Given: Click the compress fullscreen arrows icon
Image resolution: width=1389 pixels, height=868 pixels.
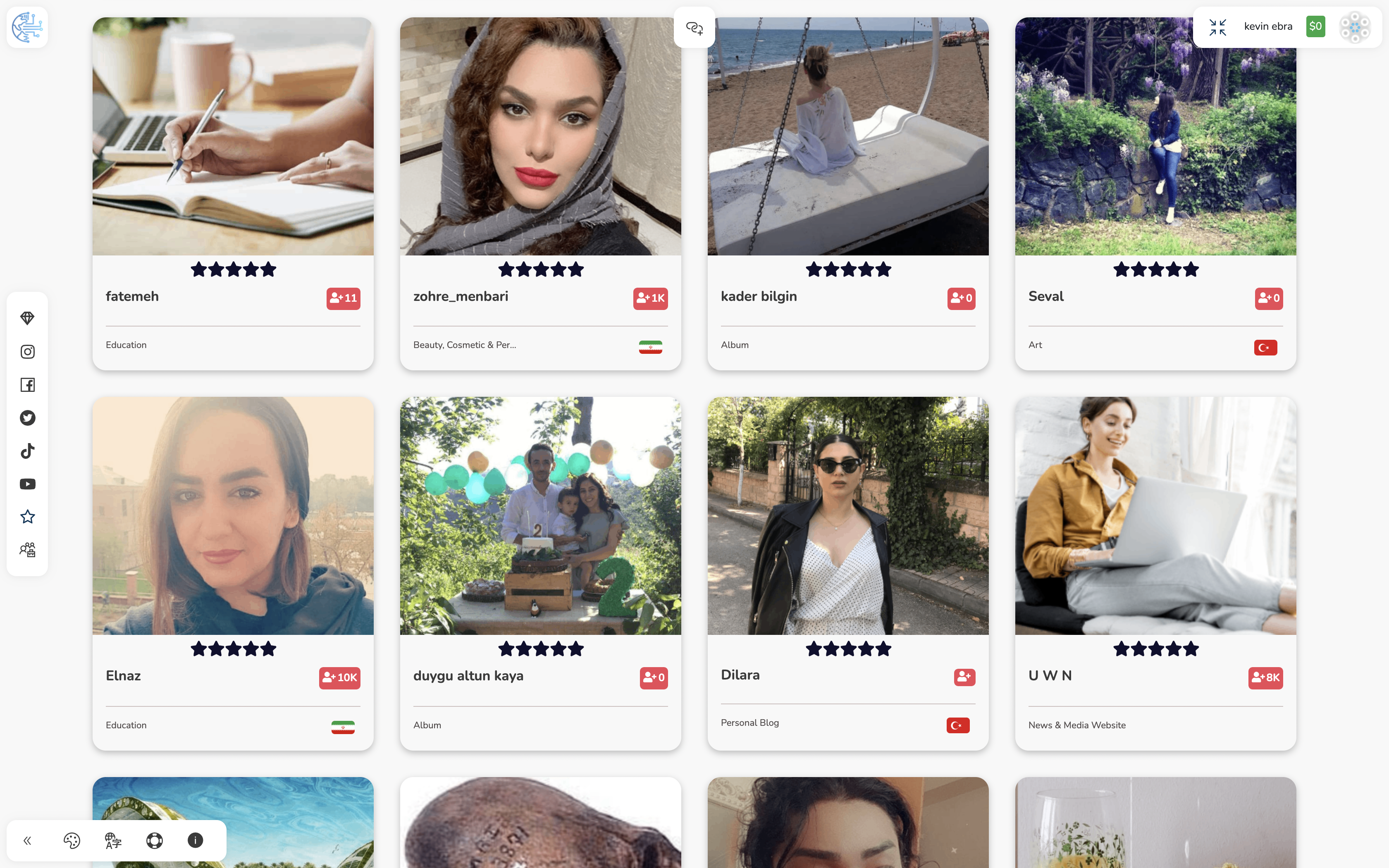Looking at the screenshot, I should pyautogui.click(x=1217, y=27).
